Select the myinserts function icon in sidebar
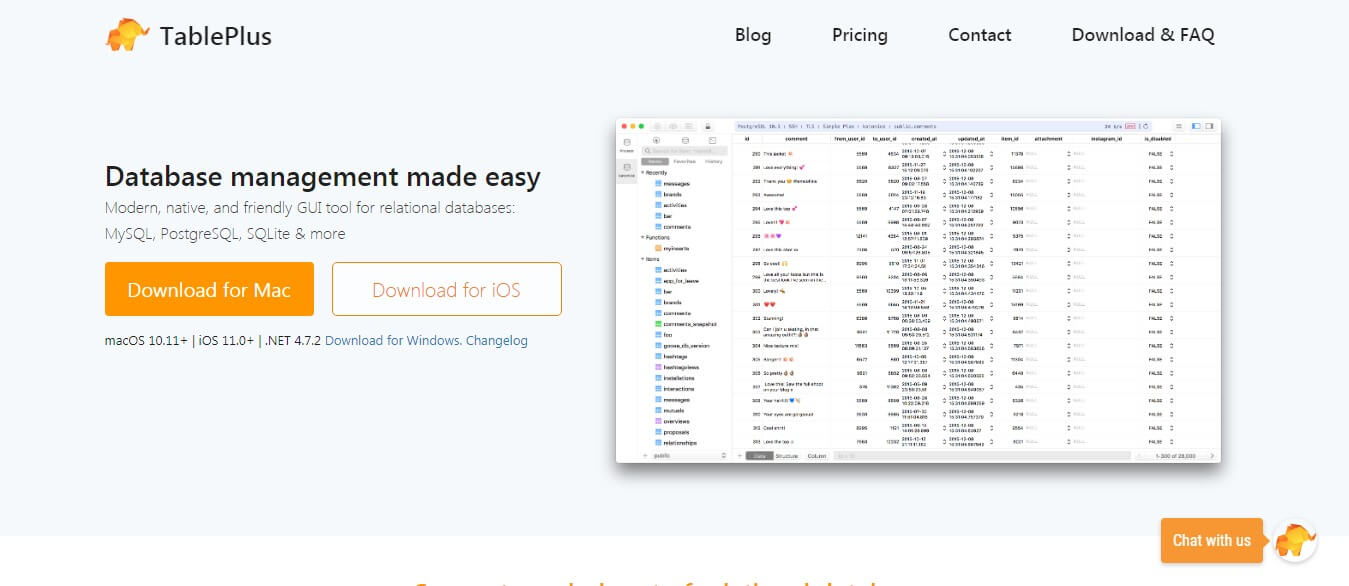1349x586 pixels. click(658, 248)
